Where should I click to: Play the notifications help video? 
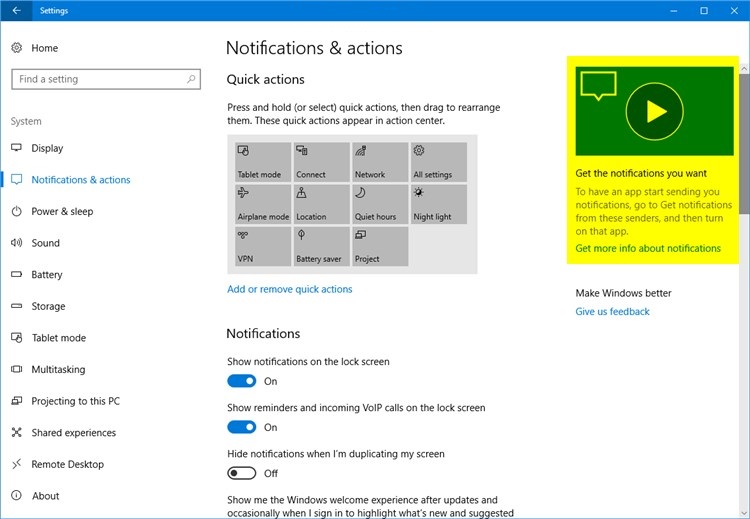[654, 111]
